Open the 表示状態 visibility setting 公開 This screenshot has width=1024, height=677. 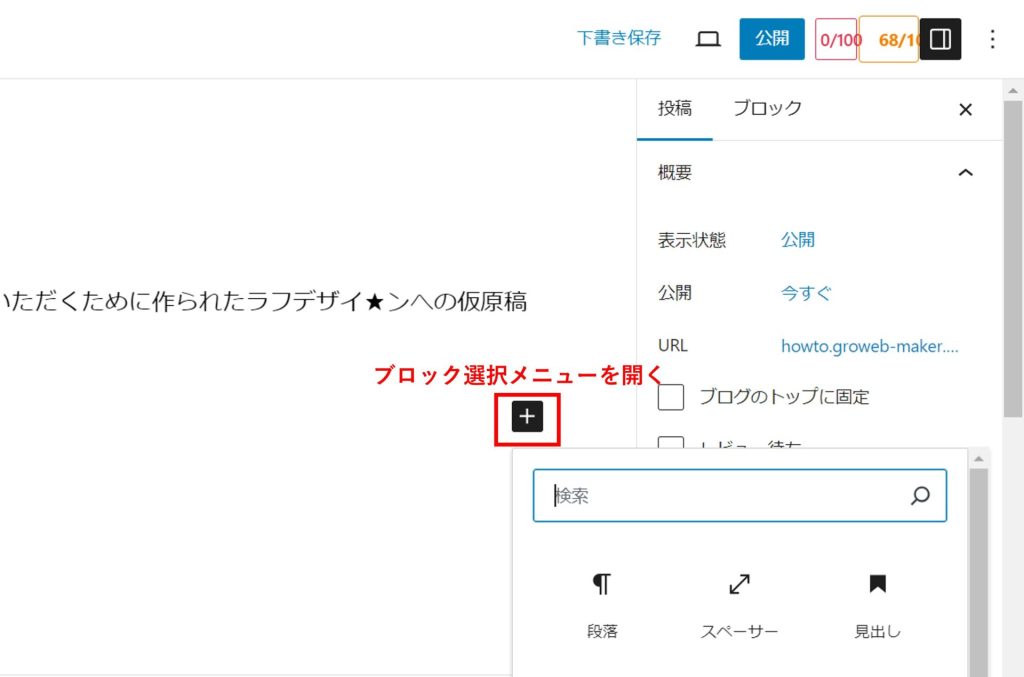tap(797, 240)
